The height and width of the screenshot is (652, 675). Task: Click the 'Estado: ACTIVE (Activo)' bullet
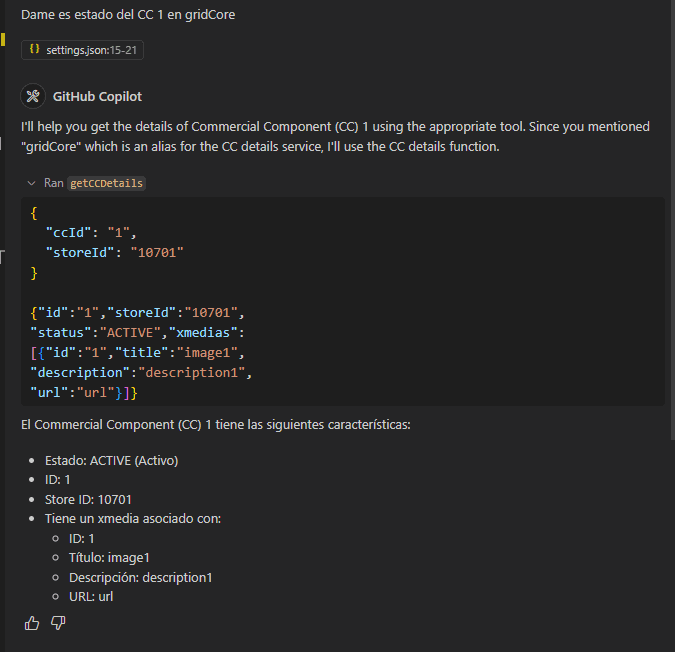tap(111, 461)
